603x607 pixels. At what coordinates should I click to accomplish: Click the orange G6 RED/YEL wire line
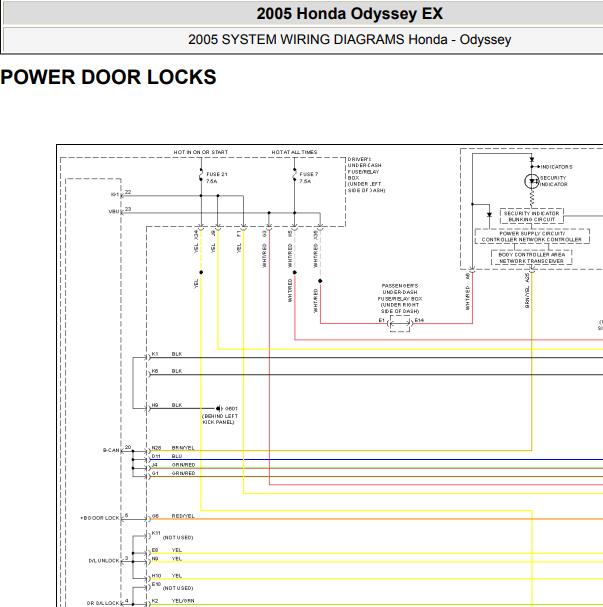(376, 519)
